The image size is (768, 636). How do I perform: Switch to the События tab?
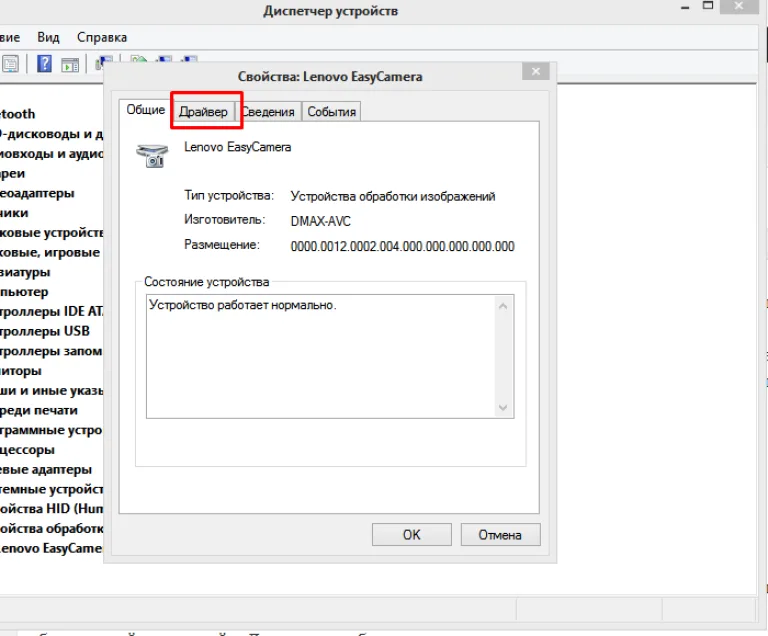point(332,112)
